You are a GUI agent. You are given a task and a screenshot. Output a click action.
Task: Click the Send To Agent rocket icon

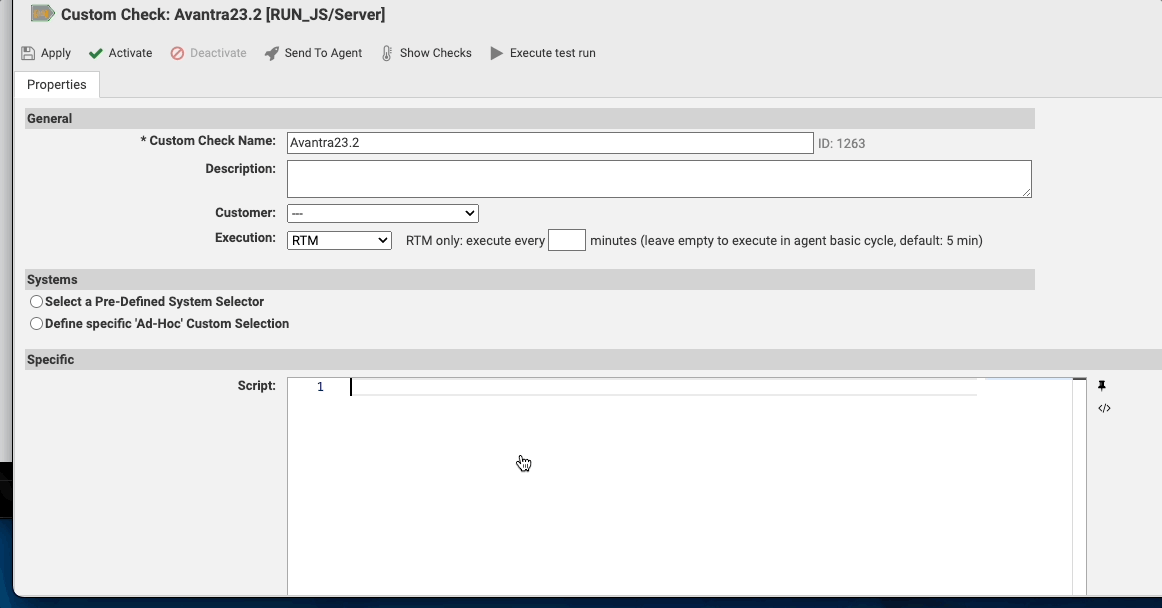pyautogui.click(x=270, y=52)
